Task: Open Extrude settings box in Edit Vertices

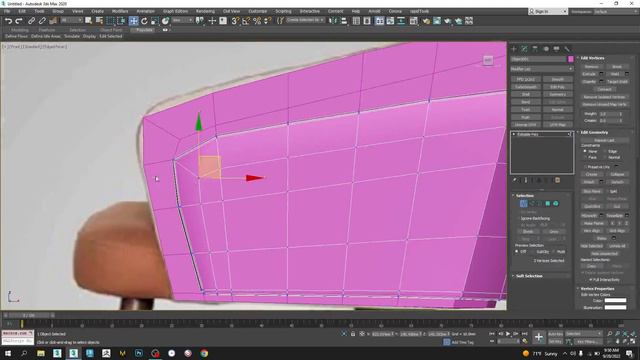Action: coord(601,74)
